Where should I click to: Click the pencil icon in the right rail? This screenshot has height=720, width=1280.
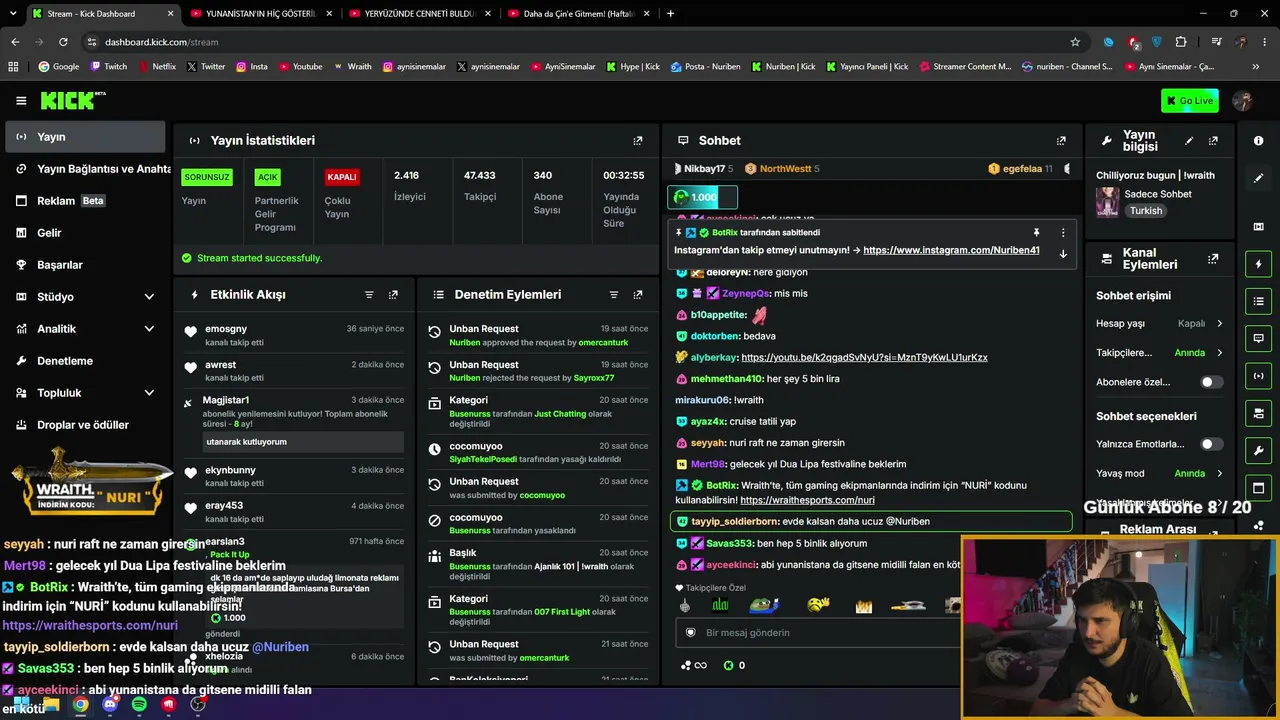pos(1259,178)
